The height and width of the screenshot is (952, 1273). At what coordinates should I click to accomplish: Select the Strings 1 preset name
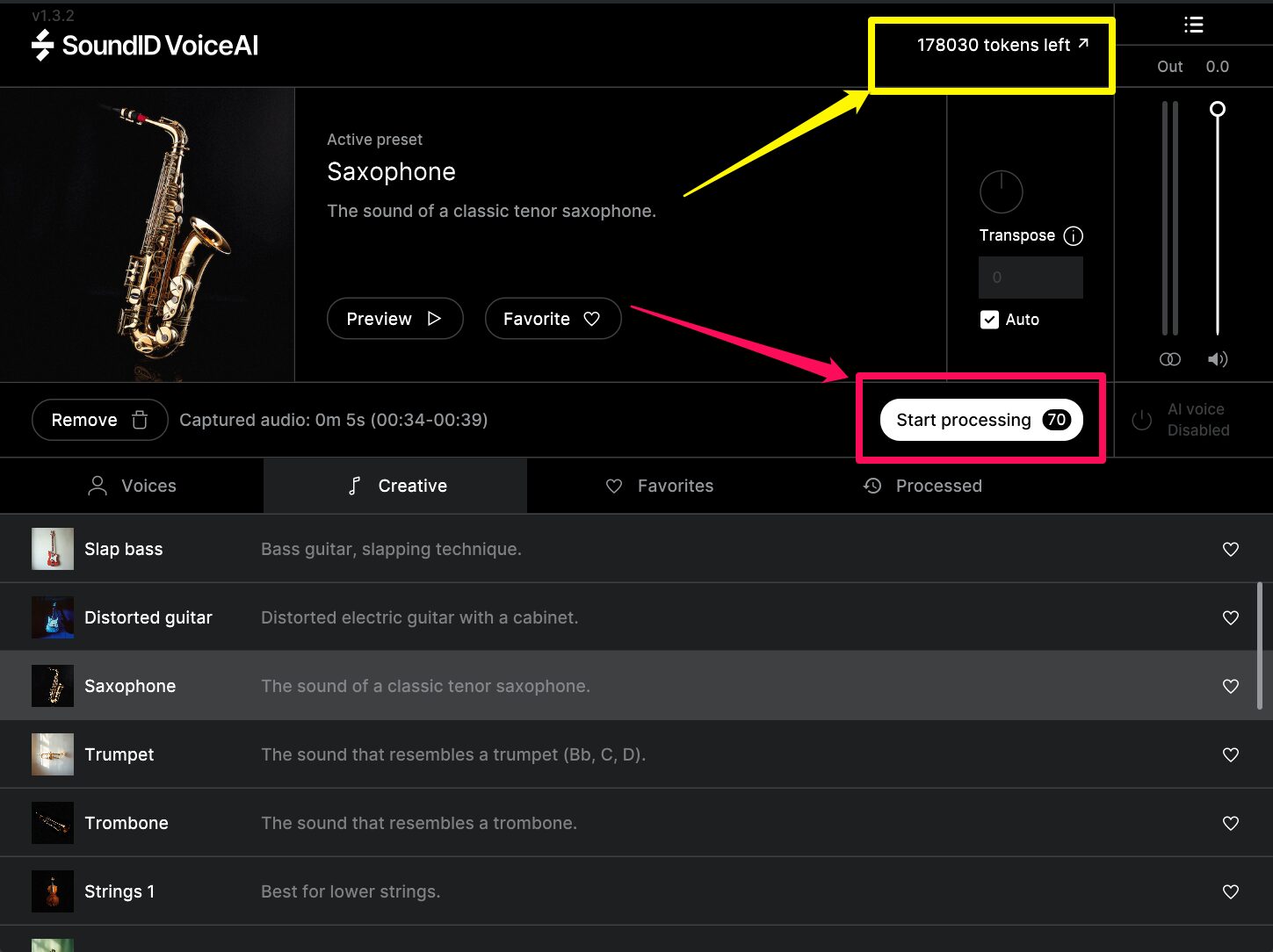pos(119,891)
